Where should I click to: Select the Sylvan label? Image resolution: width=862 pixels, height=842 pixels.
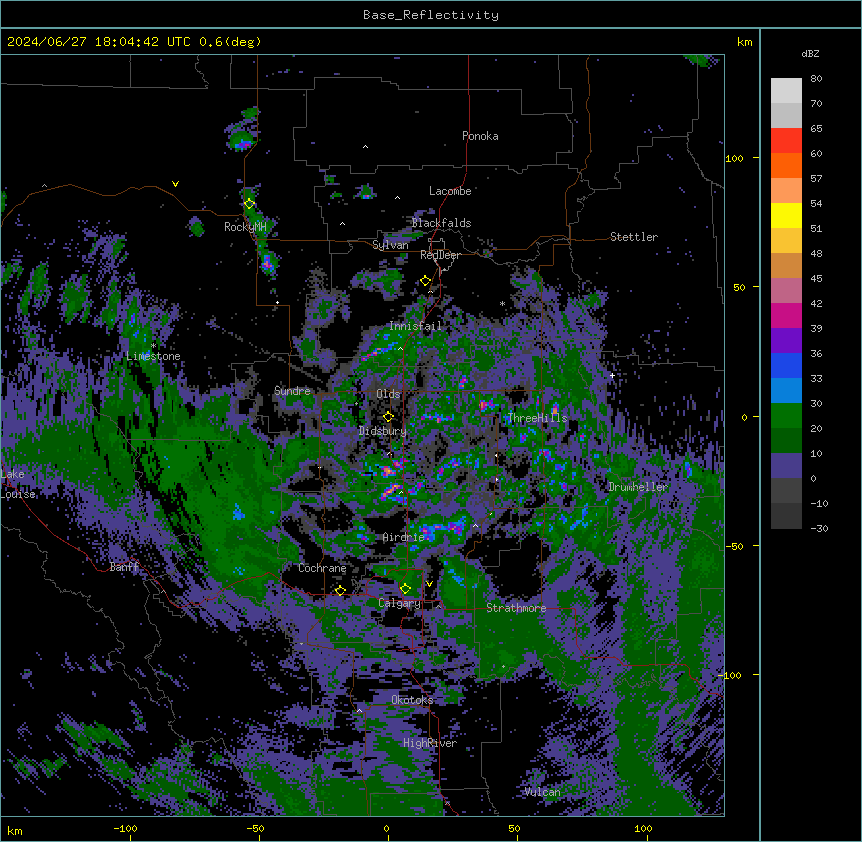click(390, 245)
